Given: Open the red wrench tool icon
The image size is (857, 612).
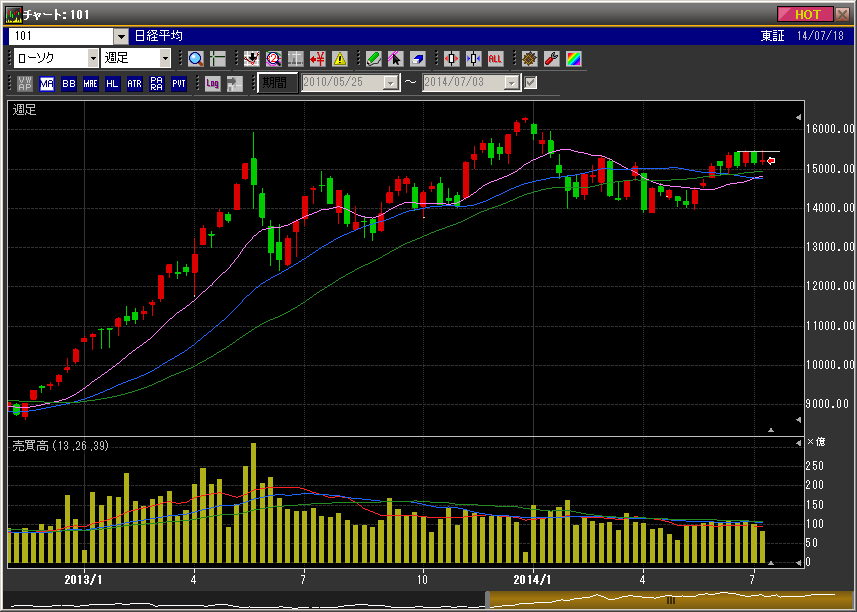Looking at the screenshot, I should [x=551, y=58].
